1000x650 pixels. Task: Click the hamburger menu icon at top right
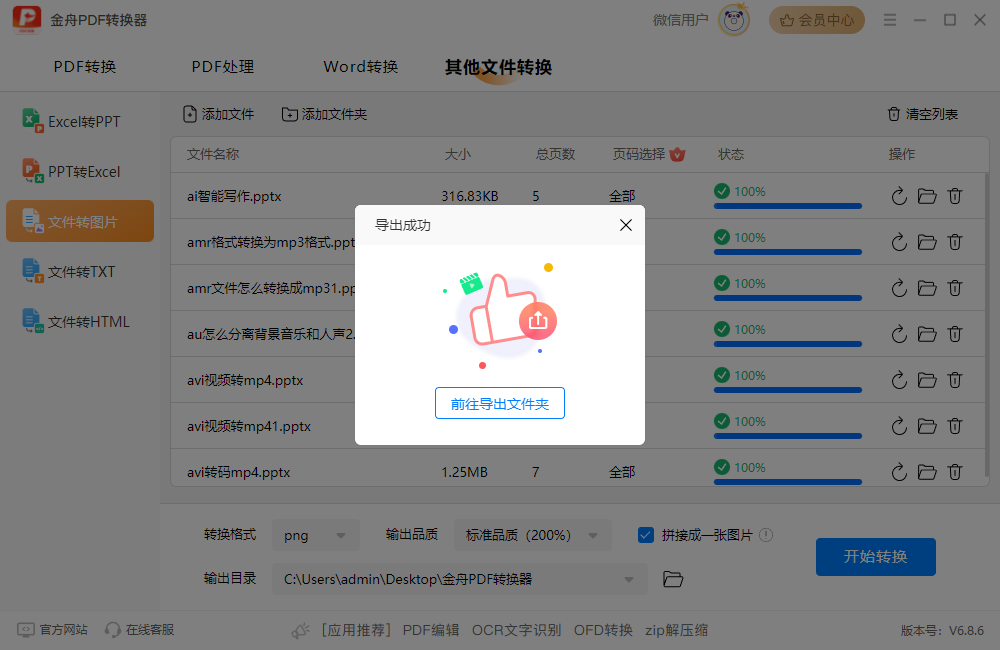889,19
